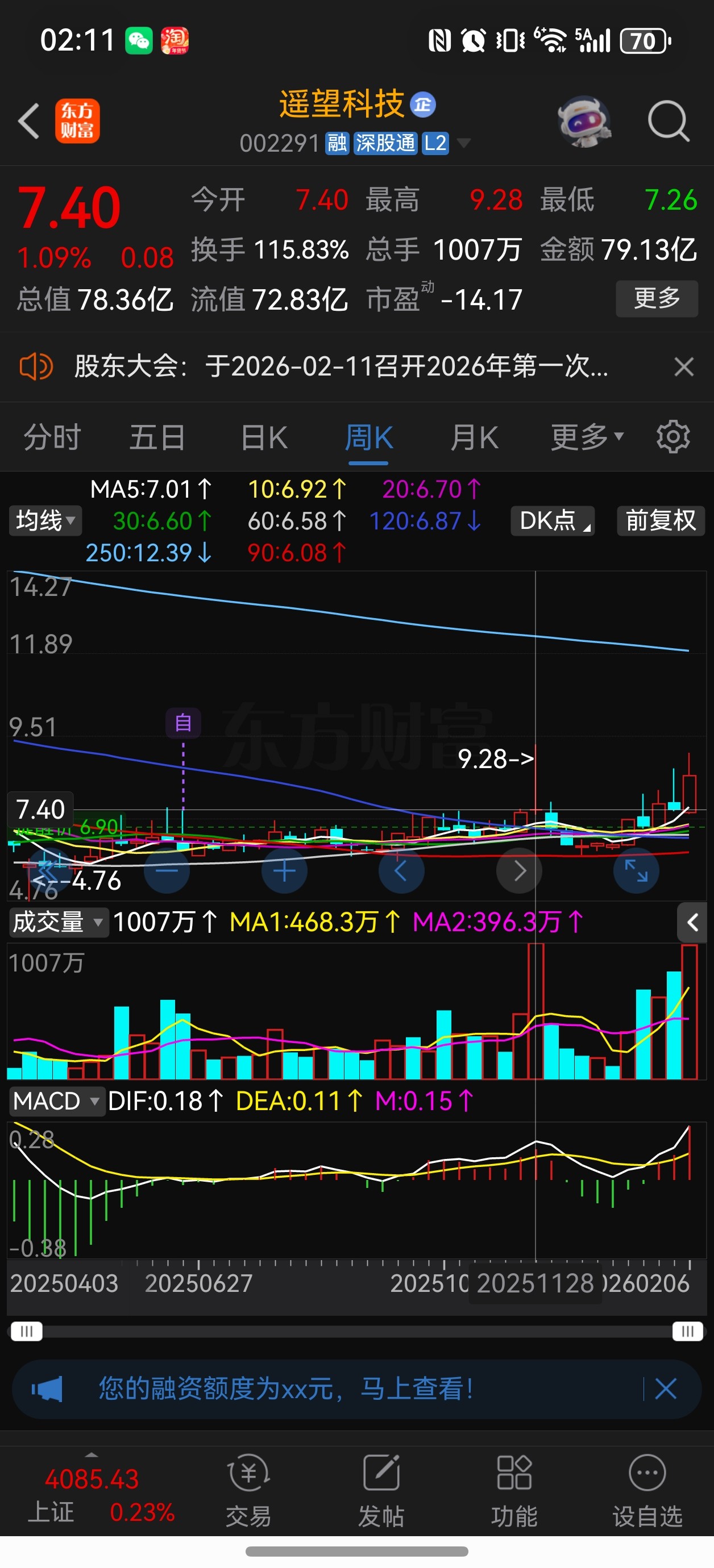Zoom out the K-line with minus button
The height and width of the screenshot is (1568, 714).
click(x=167, y=871)
